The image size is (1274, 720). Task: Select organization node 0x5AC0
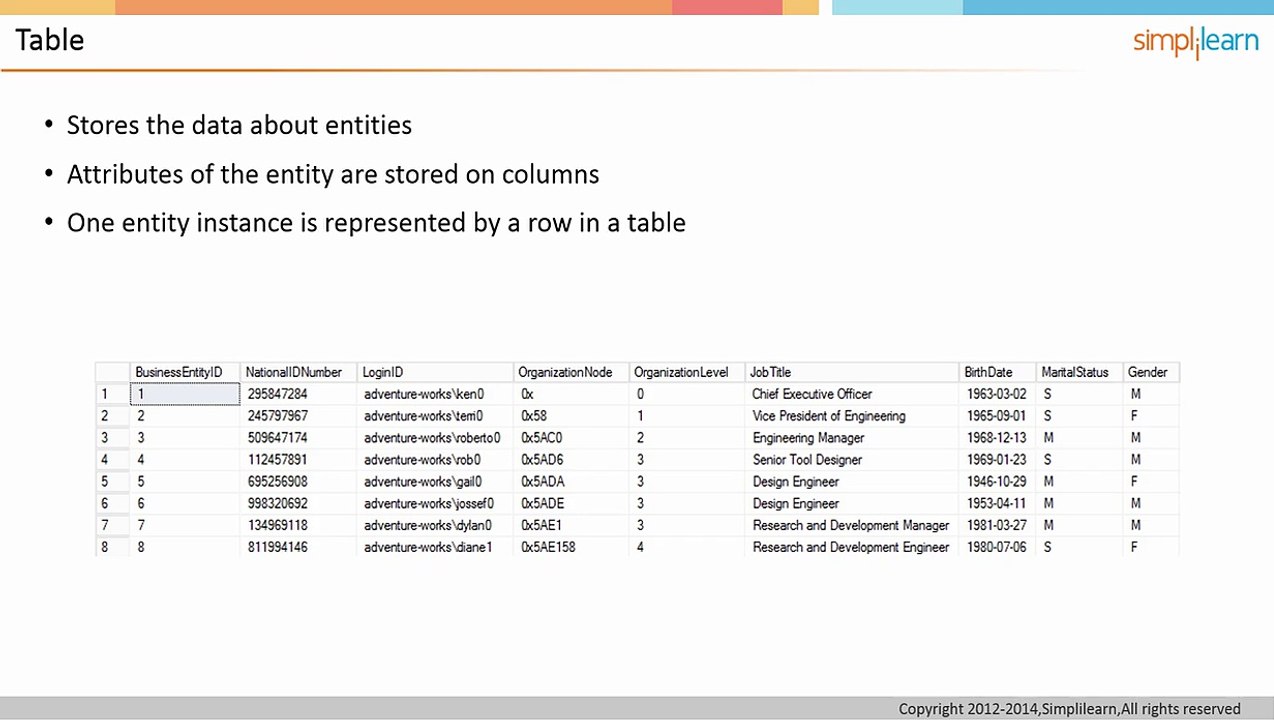point(542,438)
